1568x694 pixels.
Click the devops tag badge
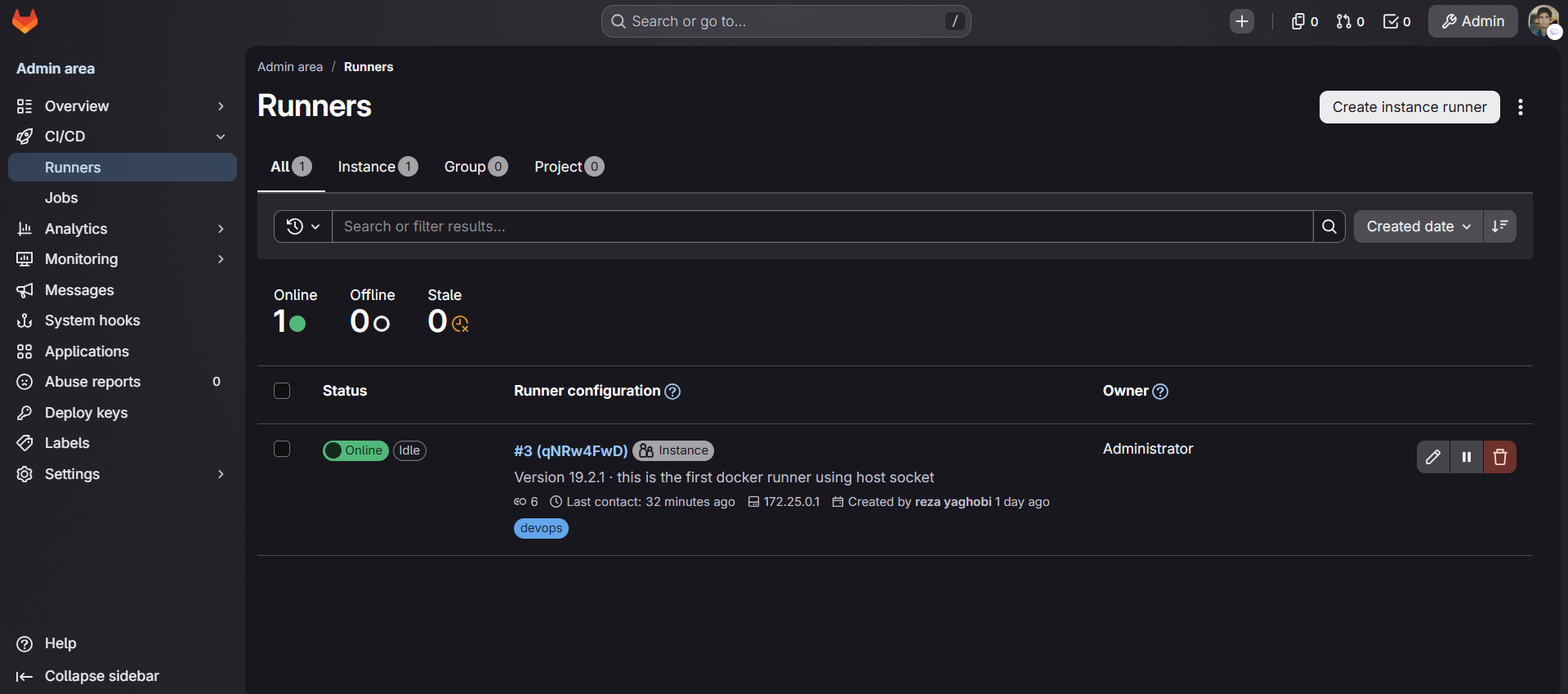coord(541,528)
